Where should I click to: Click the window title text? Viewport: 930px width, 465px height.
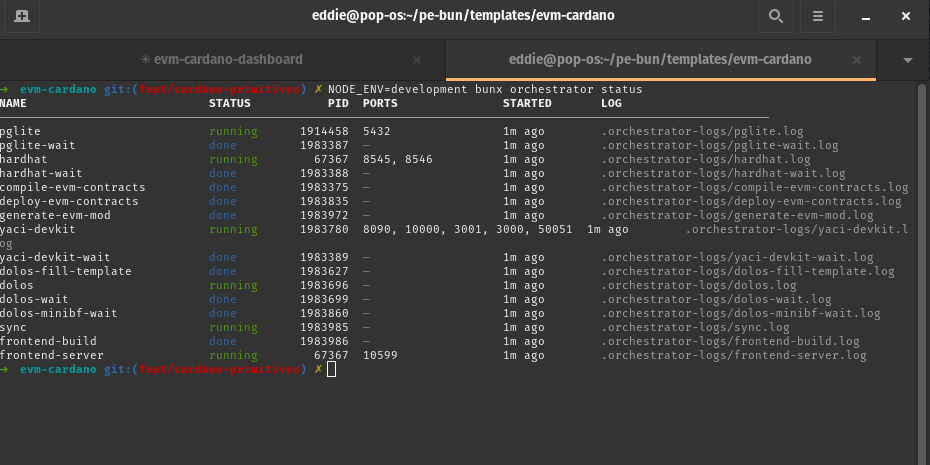pyautogui.click(x=463, y=15)
